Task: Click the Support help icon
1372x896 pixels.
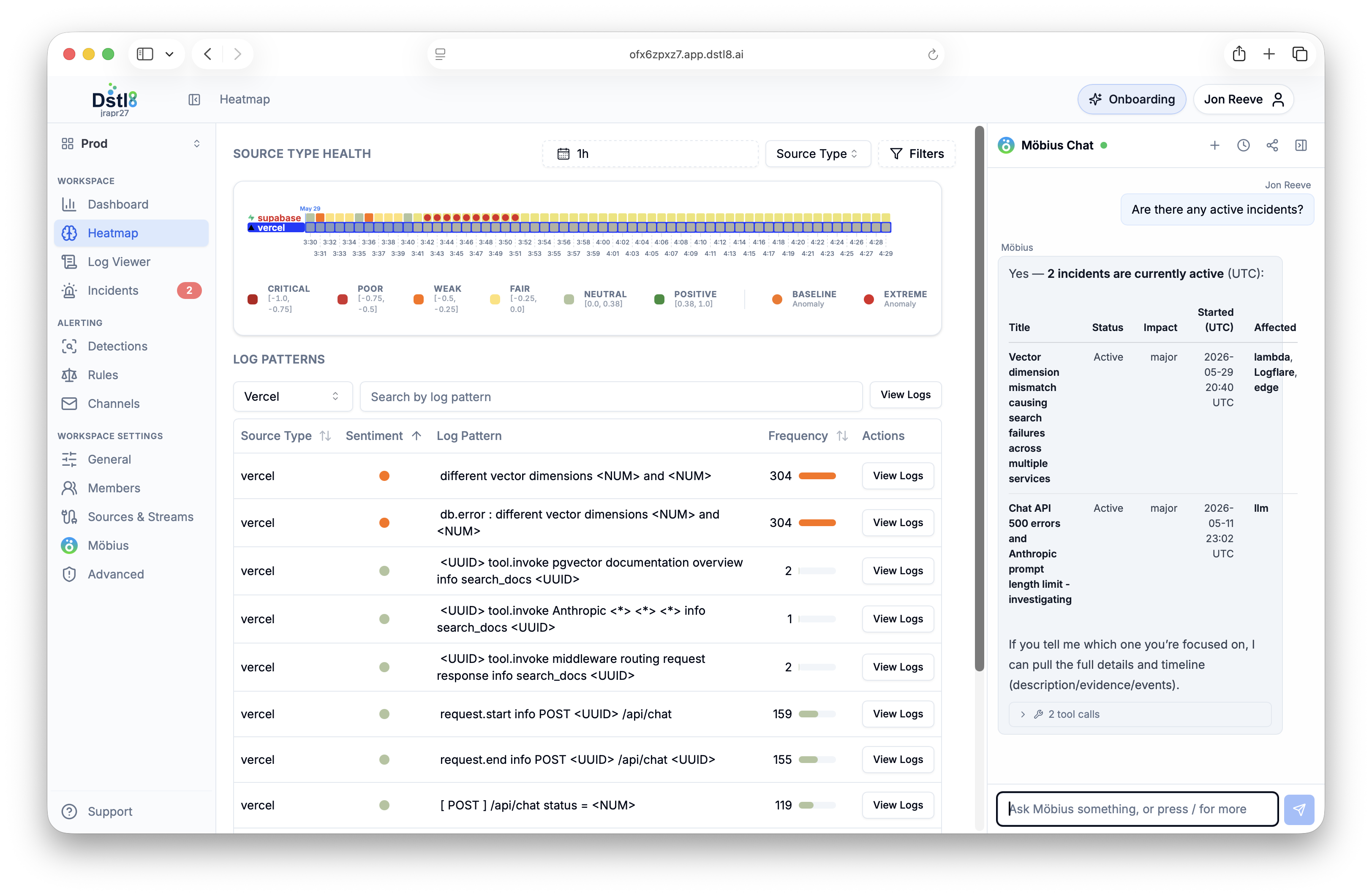Action: pyautogui.click(x=69, y=811)
